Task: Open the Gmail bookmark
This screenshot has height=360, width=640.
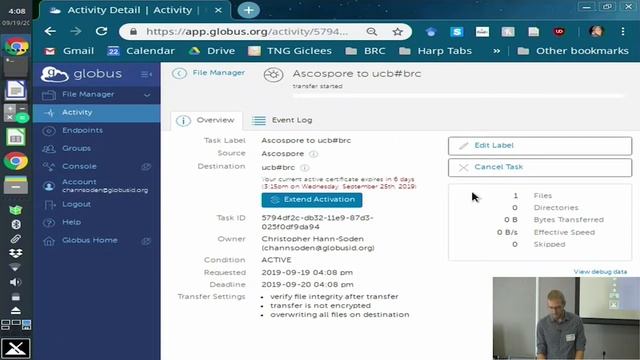Action: tap(69, 51)
